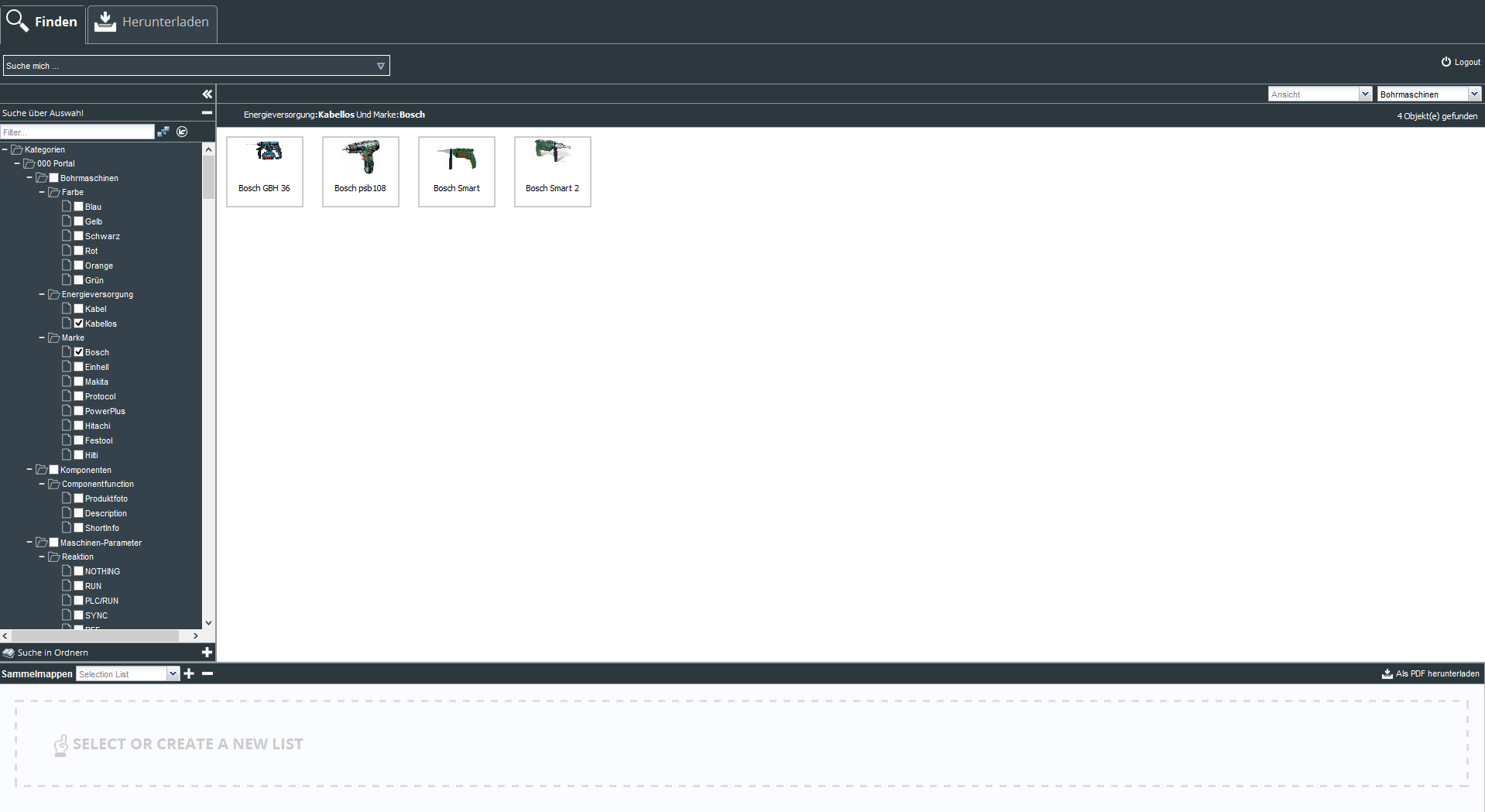Click the Reaktion folder icon
The width and height of the screenshot is (1485, 812).
54,557
